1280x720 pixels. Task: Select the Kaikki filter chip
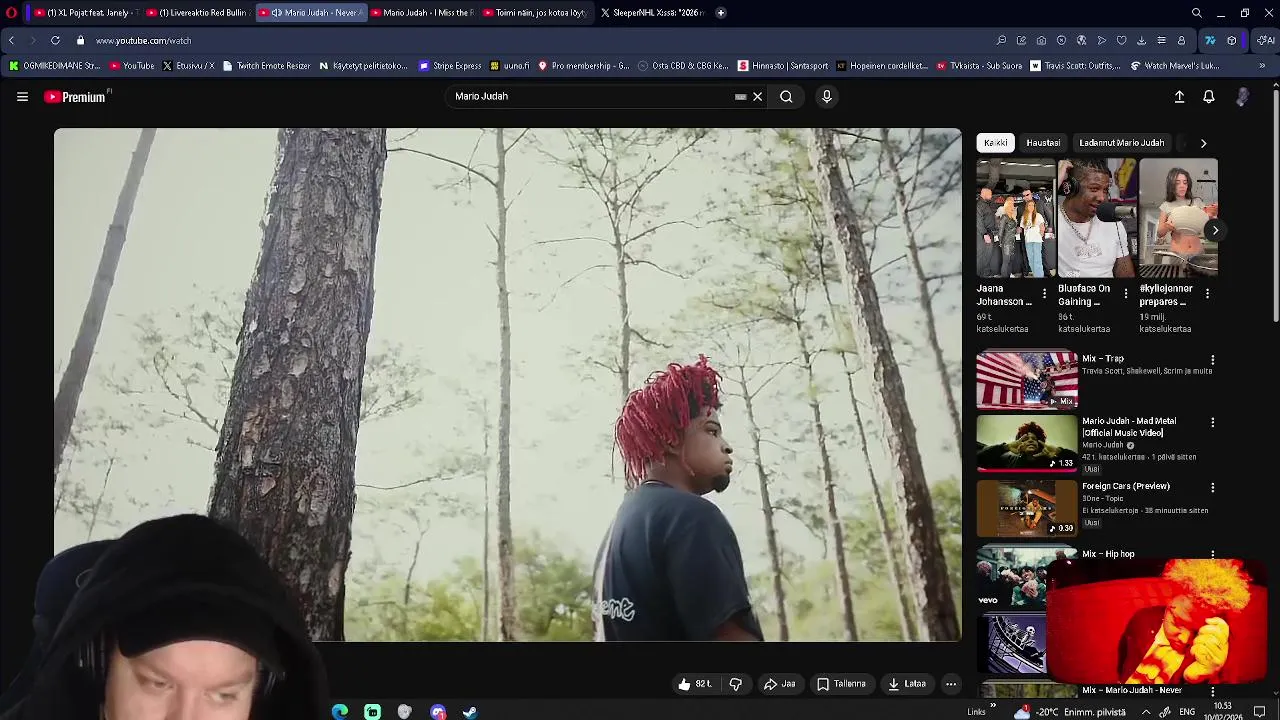click(x=996, y=143)
